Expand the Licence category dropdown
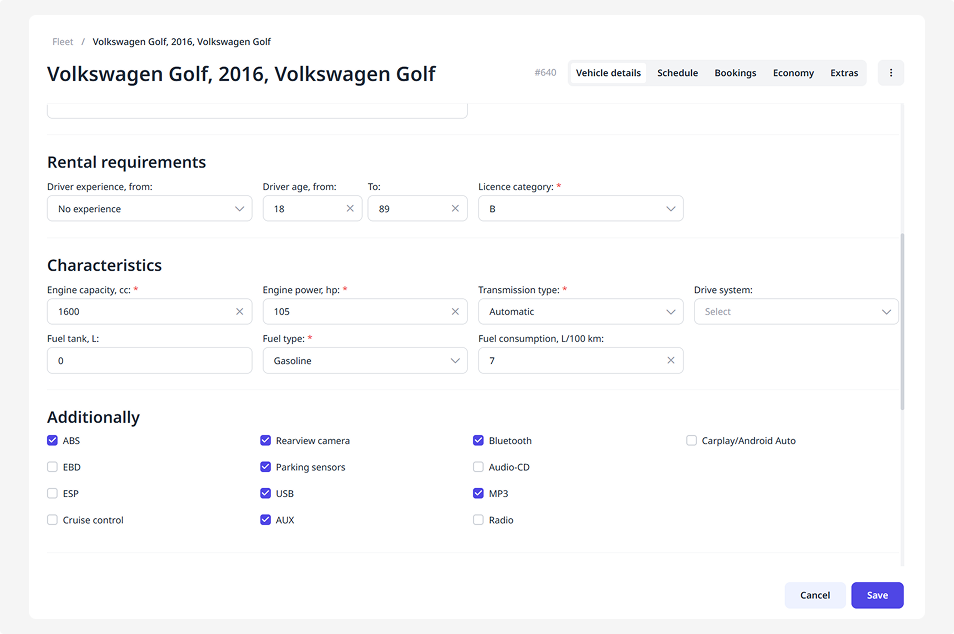This screenshot has width=954, height=634. (580, 209)
